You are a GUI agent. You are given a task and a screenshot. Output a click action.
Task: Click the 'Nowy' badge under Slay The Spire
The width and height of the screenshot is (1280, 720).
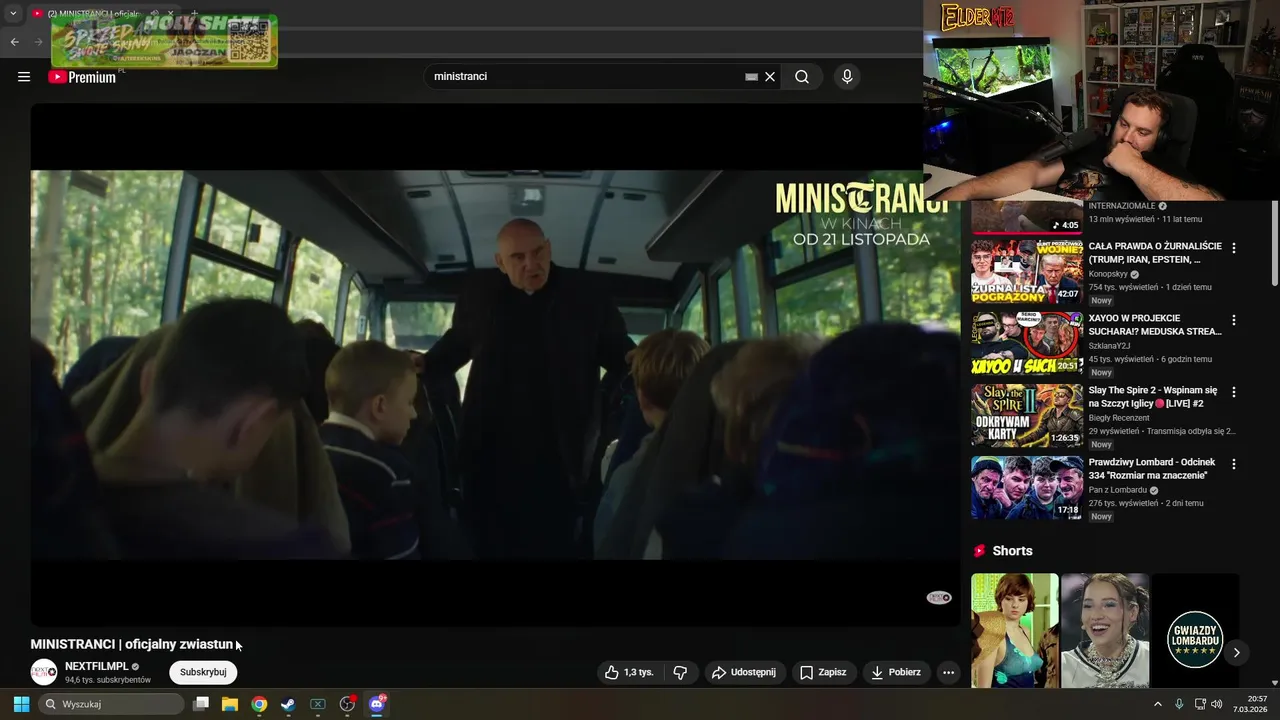click(1101, 444)
